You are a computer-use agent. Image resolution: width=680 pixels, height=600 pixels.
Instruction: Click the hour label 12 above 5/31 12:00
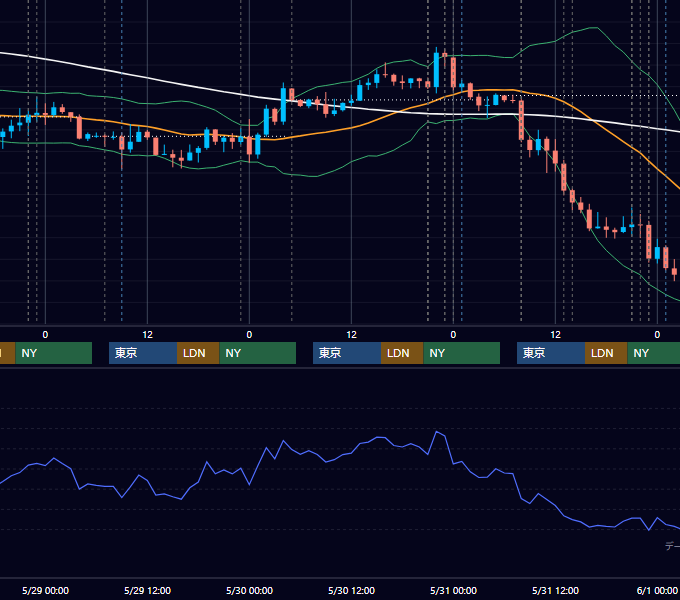point(556,335)
